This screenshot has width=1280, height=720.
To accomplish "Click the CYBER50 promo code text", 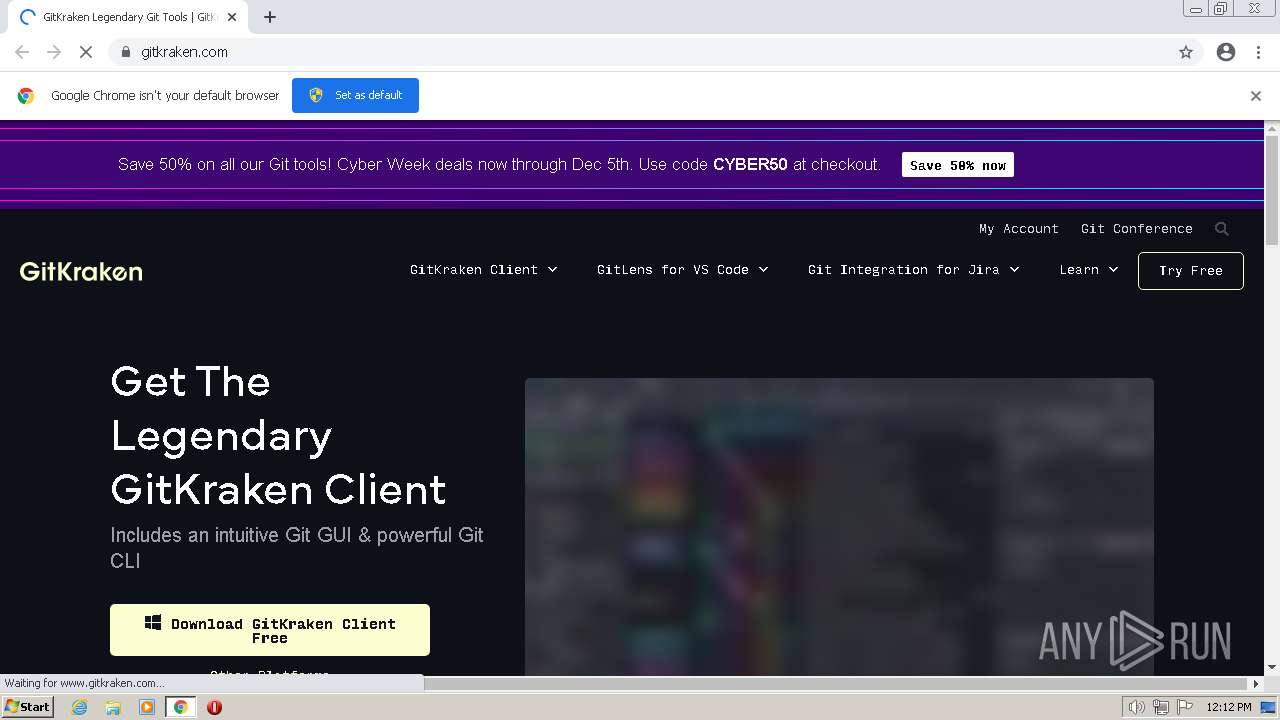I will coord(750,165).
